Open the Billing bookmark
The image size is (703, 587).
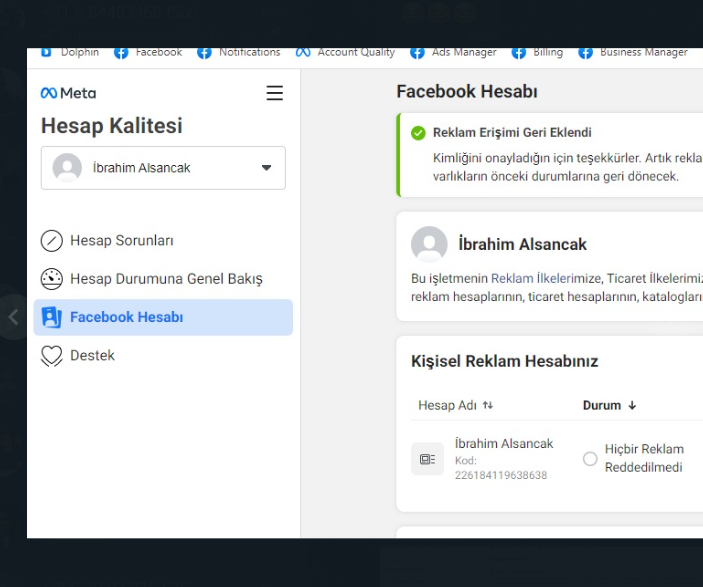click(x=537, y=52)
